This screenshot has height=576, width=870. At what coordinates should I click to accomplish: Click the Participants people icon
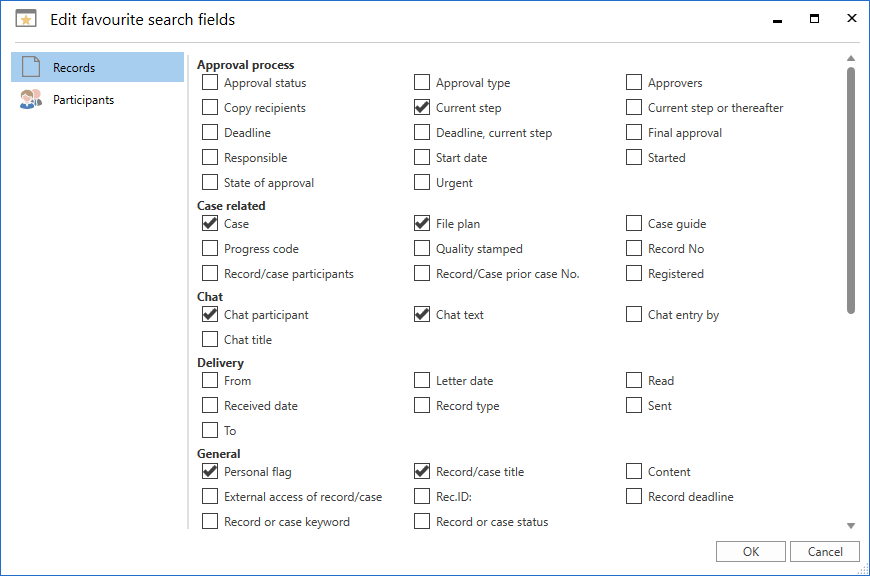(x=30, y=100)
